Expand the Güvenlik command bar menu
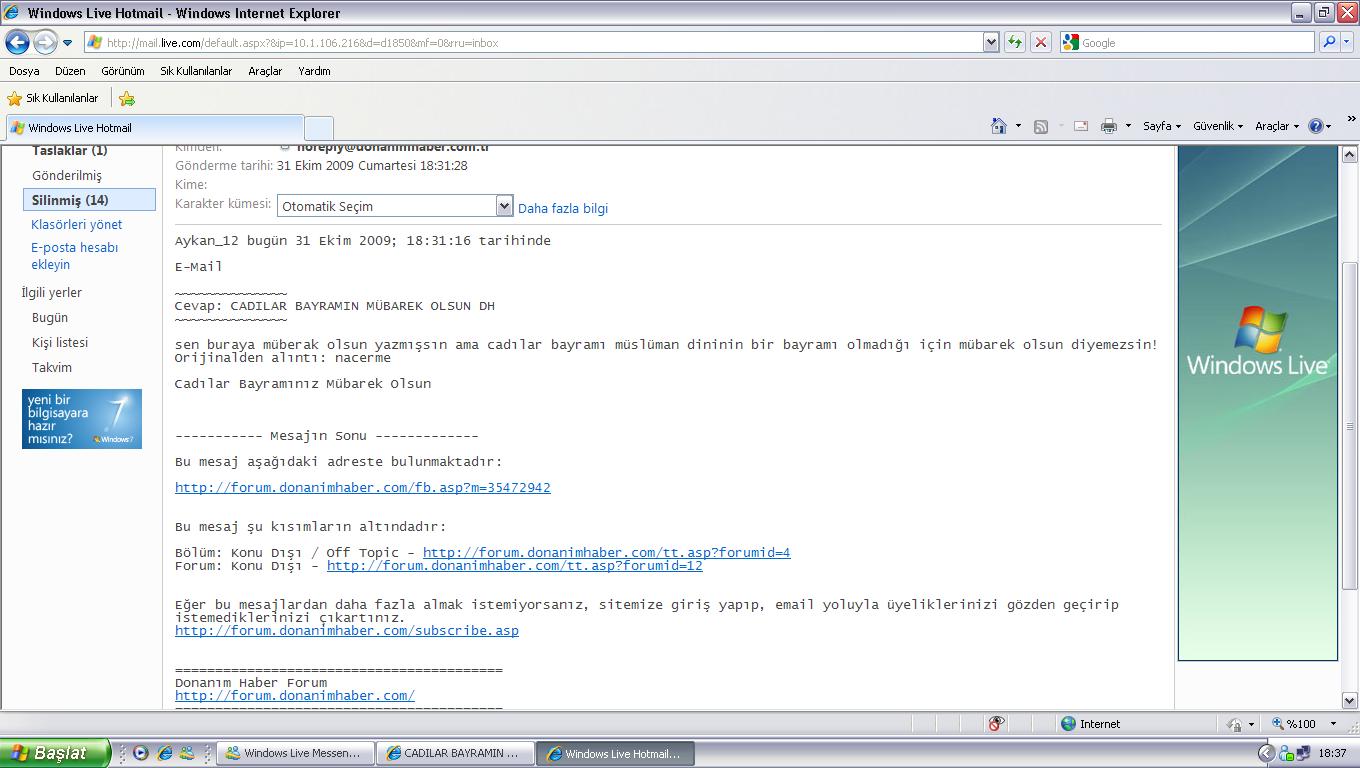This screenshot has width=1360, height=768. click(1217, 126)
